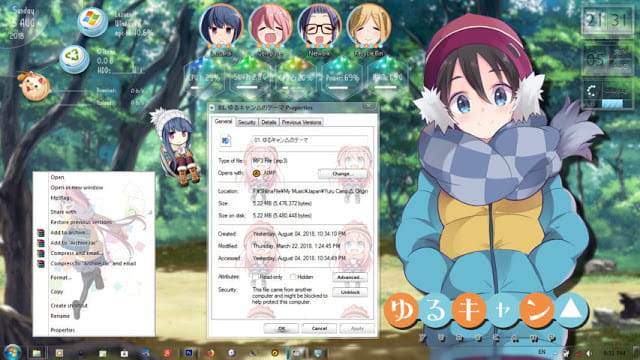Switch to the Previous Versions tab

click(x=301, y=122)
